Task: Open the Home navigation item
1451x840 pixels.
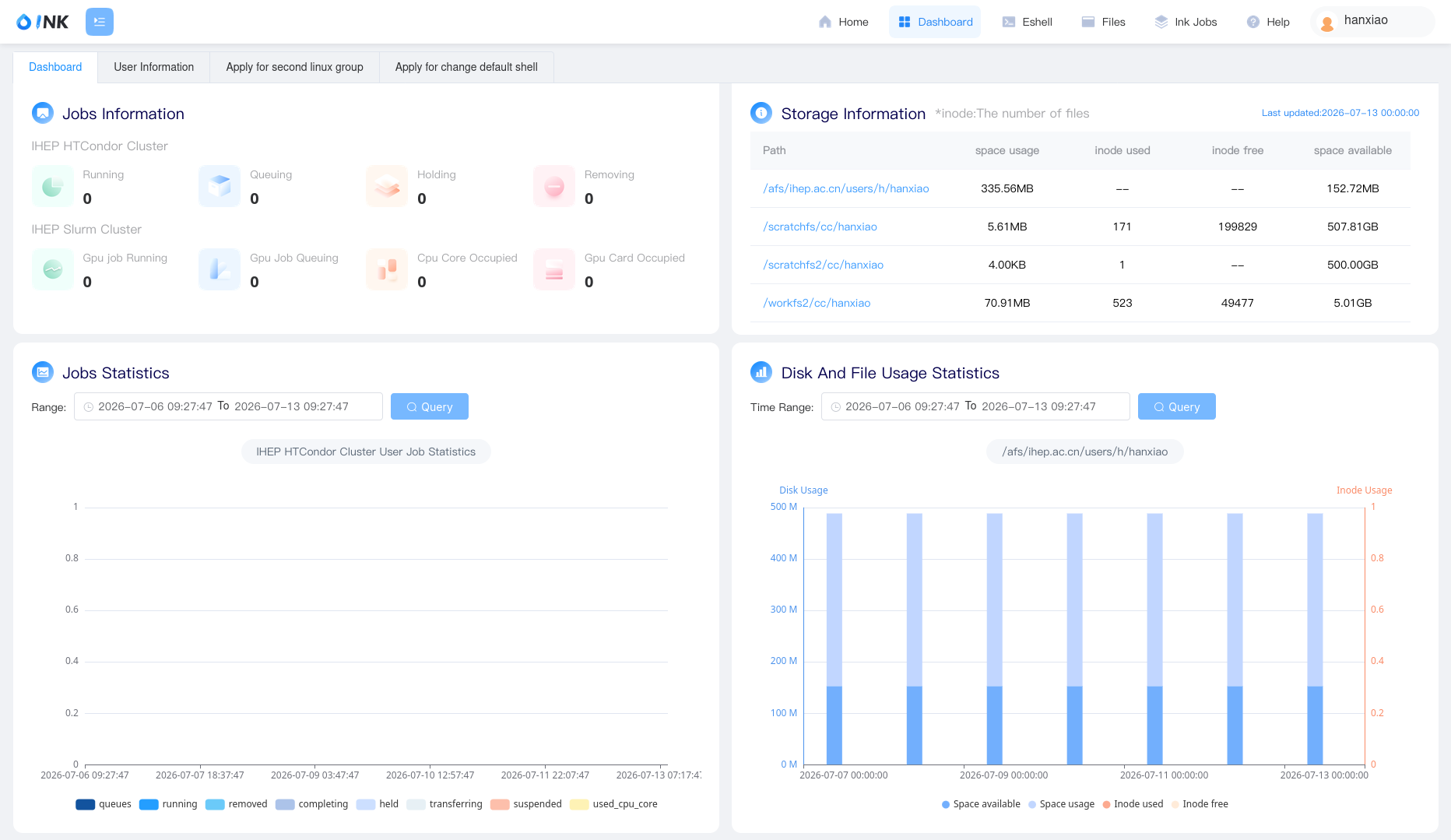Action: [843, 22]
